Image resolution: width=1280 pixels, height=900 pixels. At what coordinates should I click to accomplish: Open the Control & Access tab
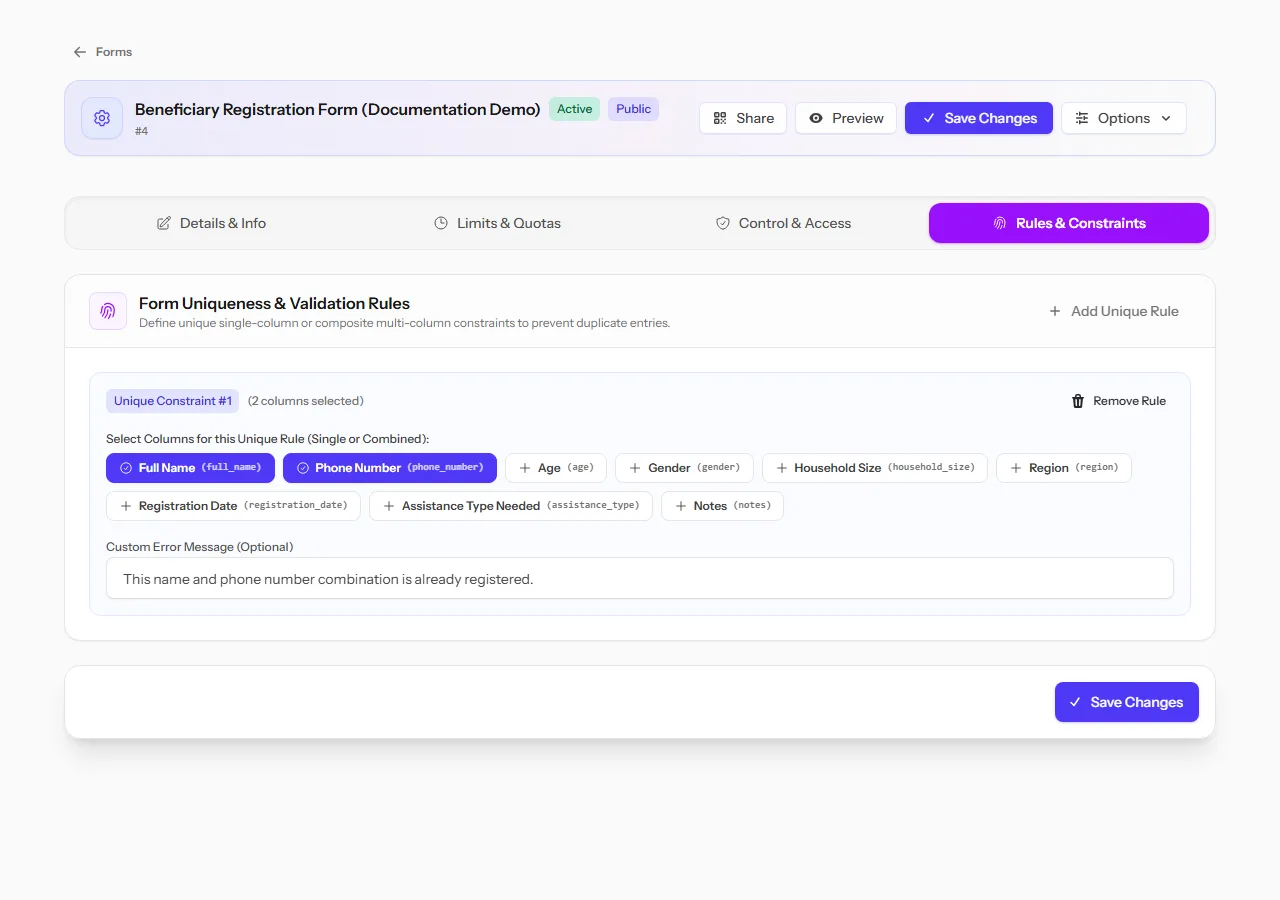click(784, 223)
